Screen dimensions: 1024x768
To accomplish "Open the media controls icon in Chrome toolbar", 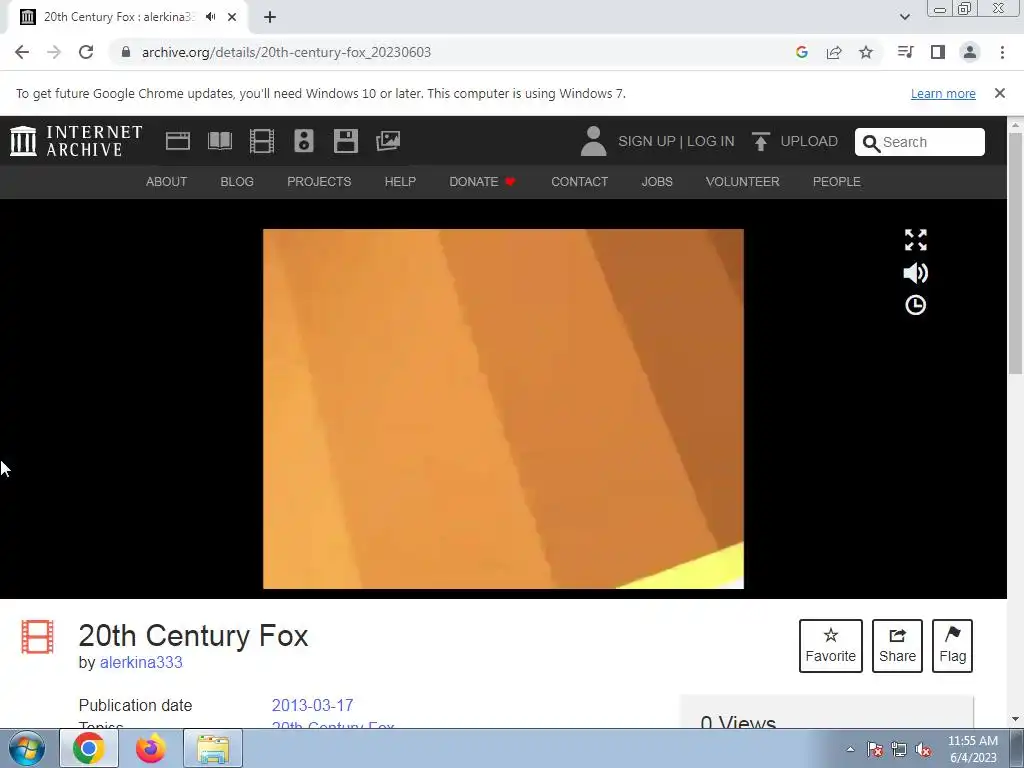I will (x=905, y=52).
